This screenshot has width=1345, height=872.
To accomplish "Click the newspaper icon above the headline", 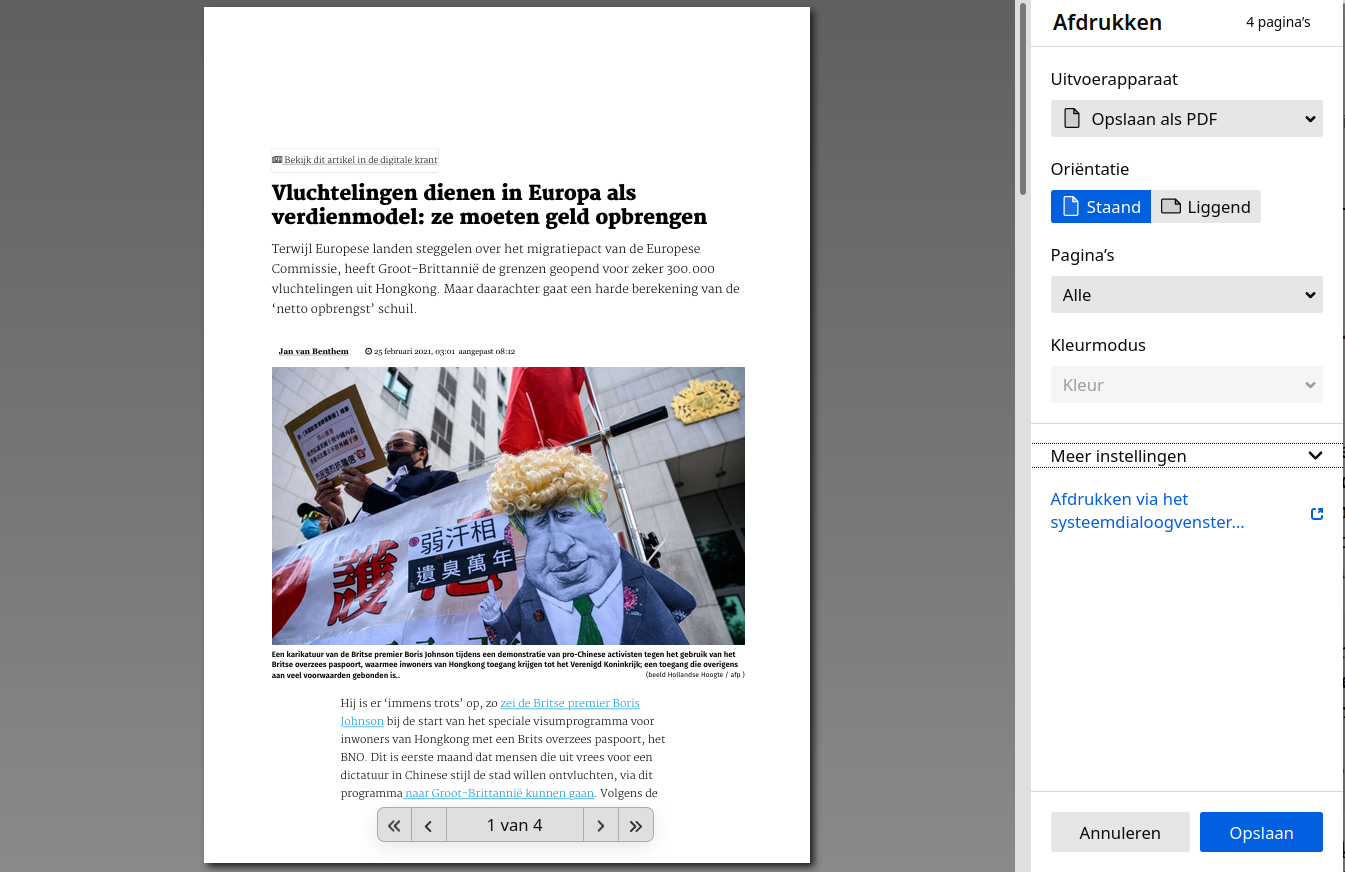I will click(x=277, y=160).
